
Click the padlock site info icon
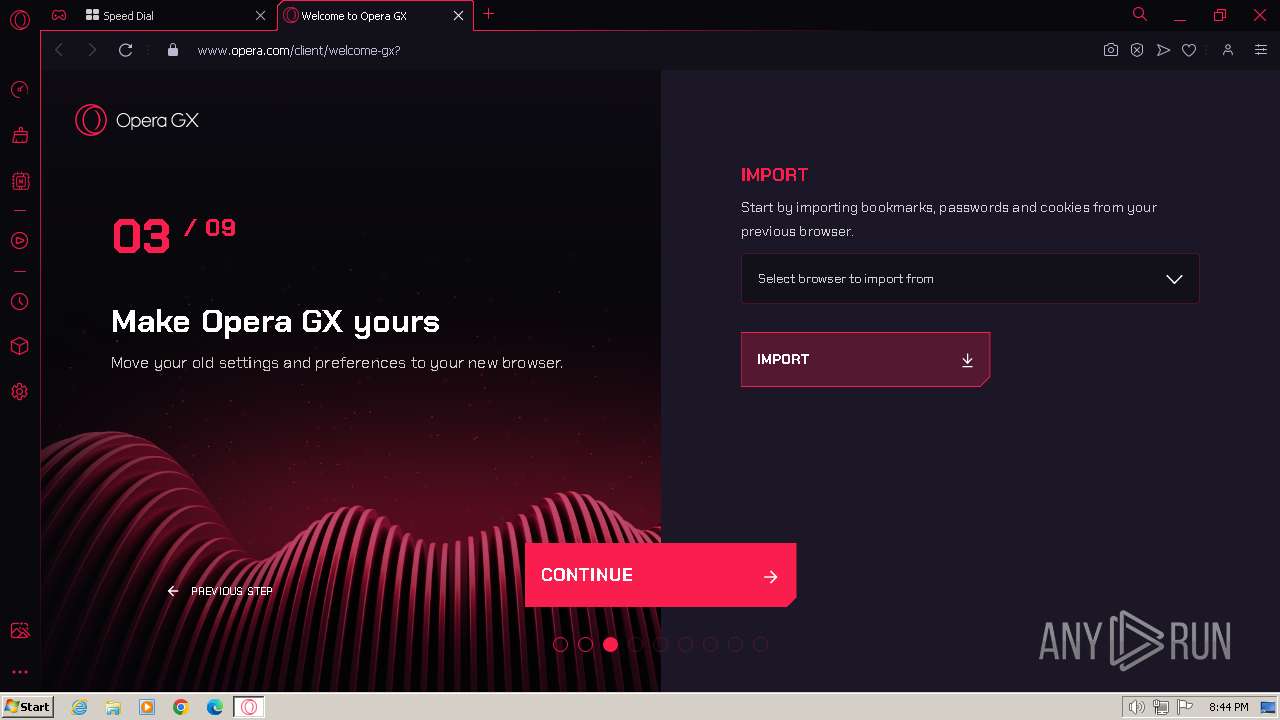[x=173, y=50]
